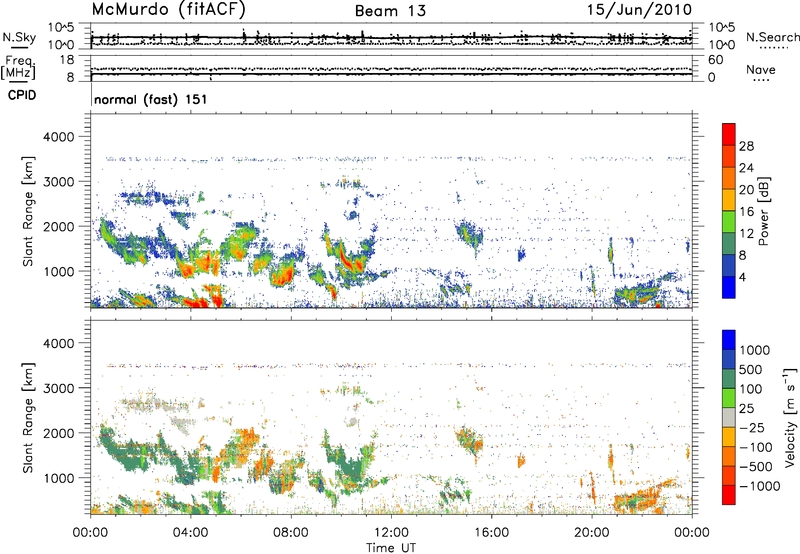
Task: Click the bright blue bottom of power colorbar
Action: coord(729,287)
